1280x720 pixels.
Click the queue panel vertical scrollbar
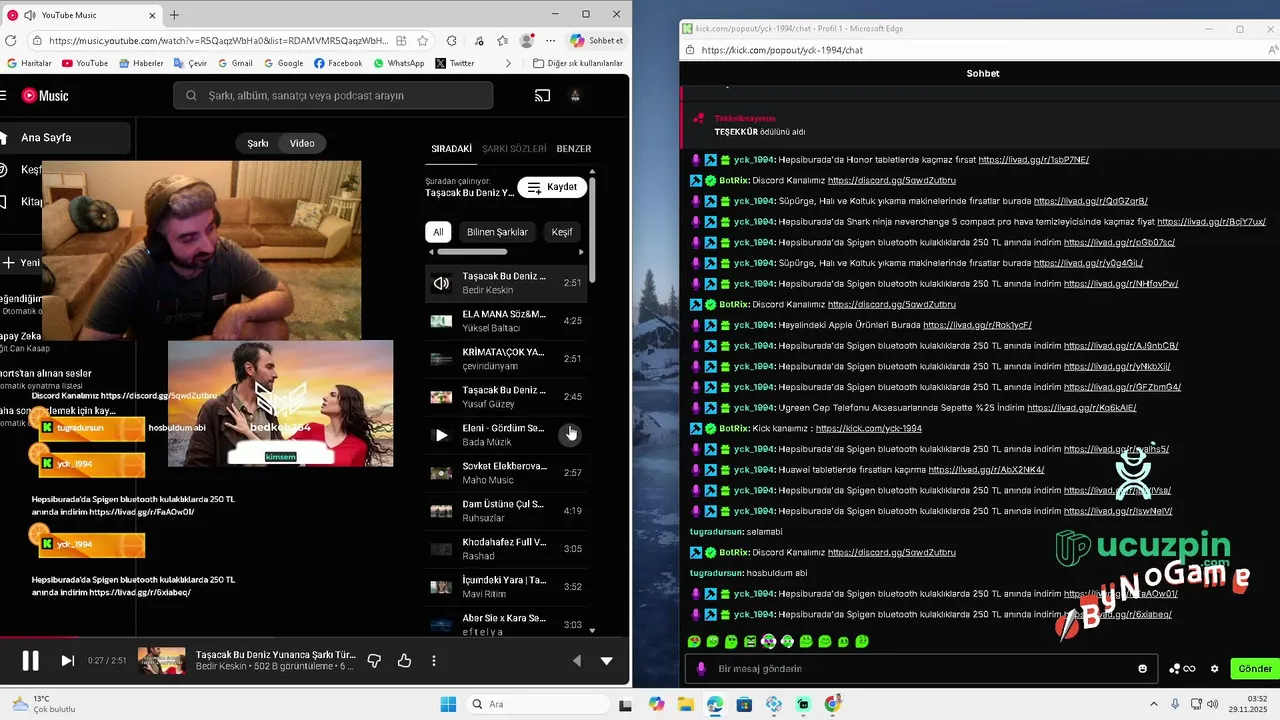coord(593,230)
